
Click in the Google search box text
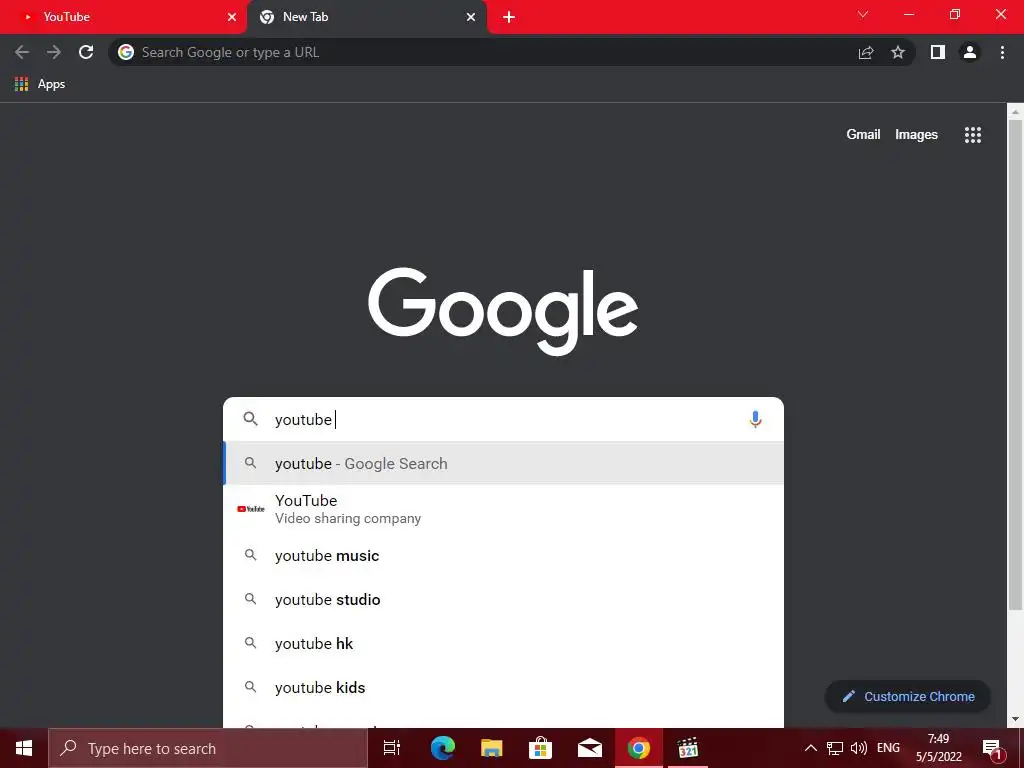click(503, 419)
